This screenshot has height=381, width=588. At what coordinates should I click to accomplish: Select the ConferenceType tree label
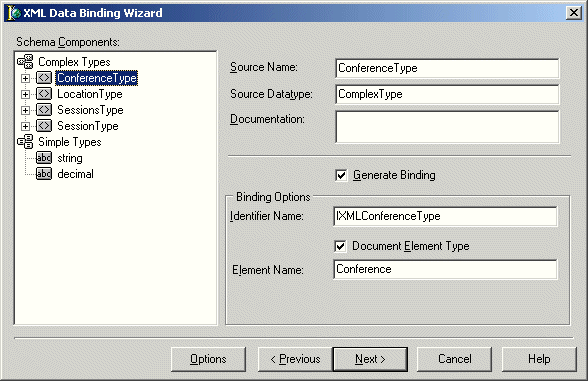pyautogui.click(x=97, y=78)
